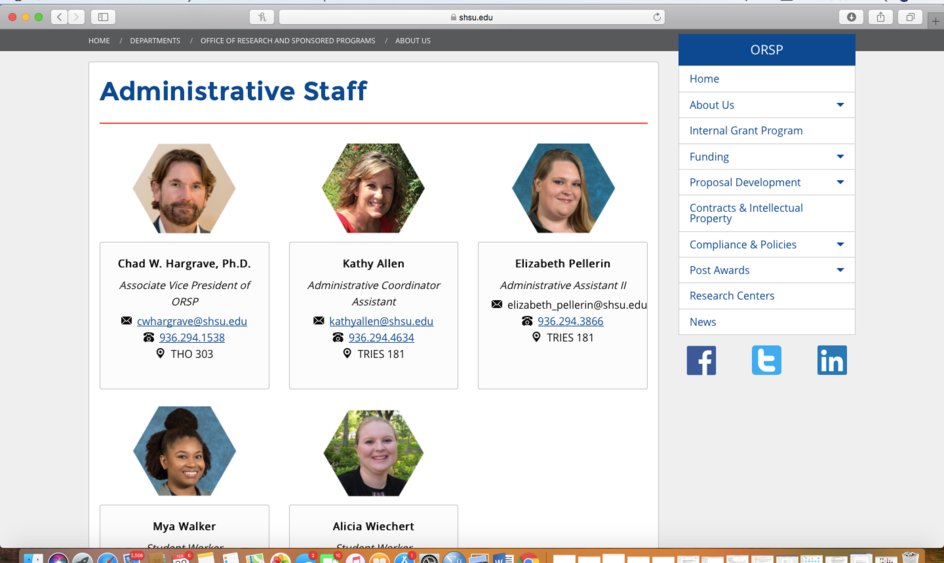
Task: Call Chad Hargrave at 936.294.1538
Action: click(192, 337)
